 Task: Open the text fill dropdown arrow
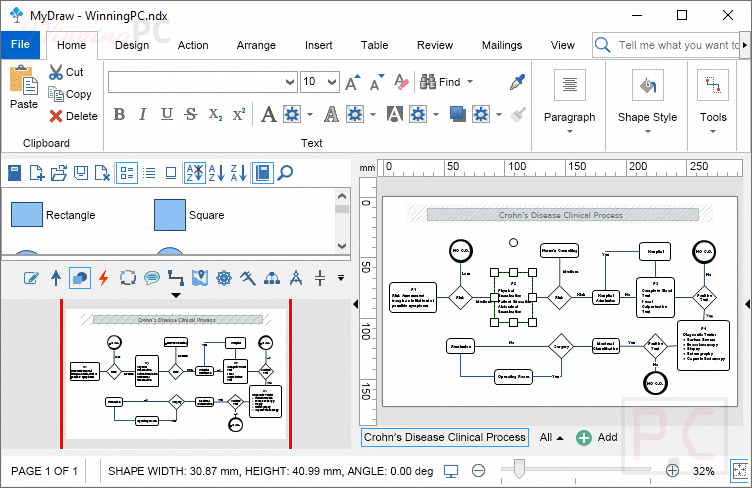pos(310,114)
